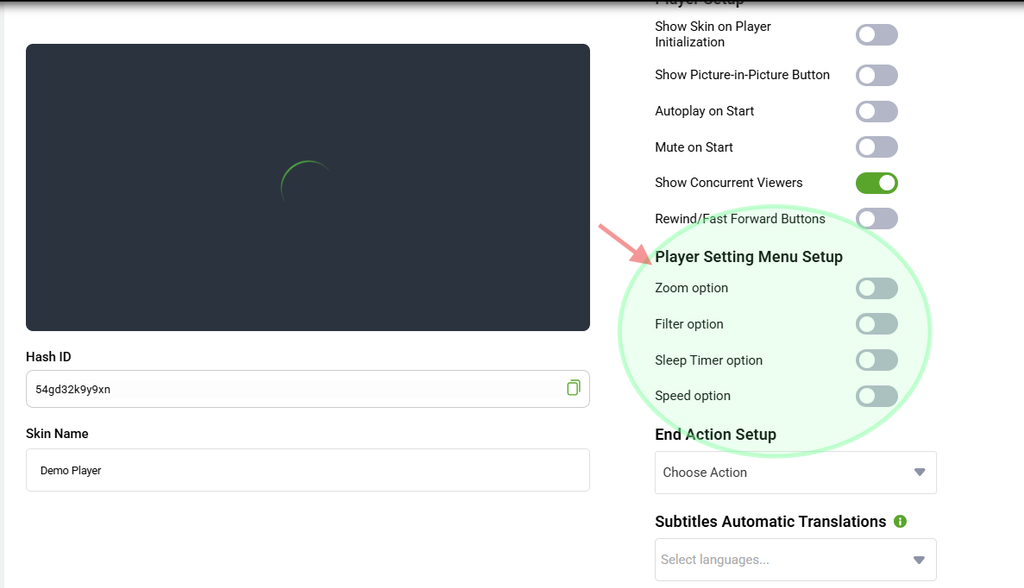Viewport: 1024px width, 588px height.
Task: Select the Player Setting Menu Setup heading
Action: click(748, 257)
